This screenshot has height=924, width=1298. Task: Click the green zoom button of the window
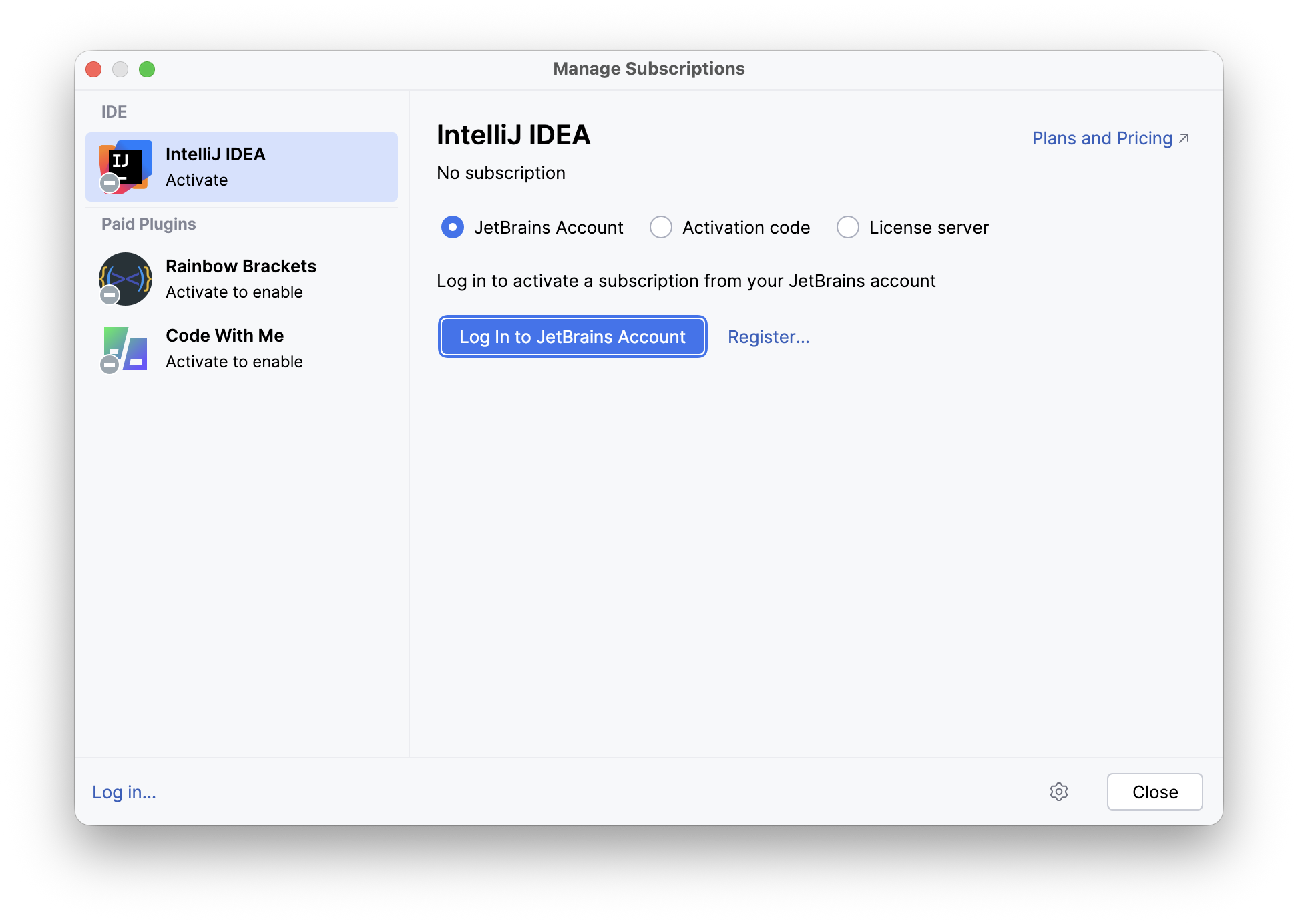pos(147,69)
